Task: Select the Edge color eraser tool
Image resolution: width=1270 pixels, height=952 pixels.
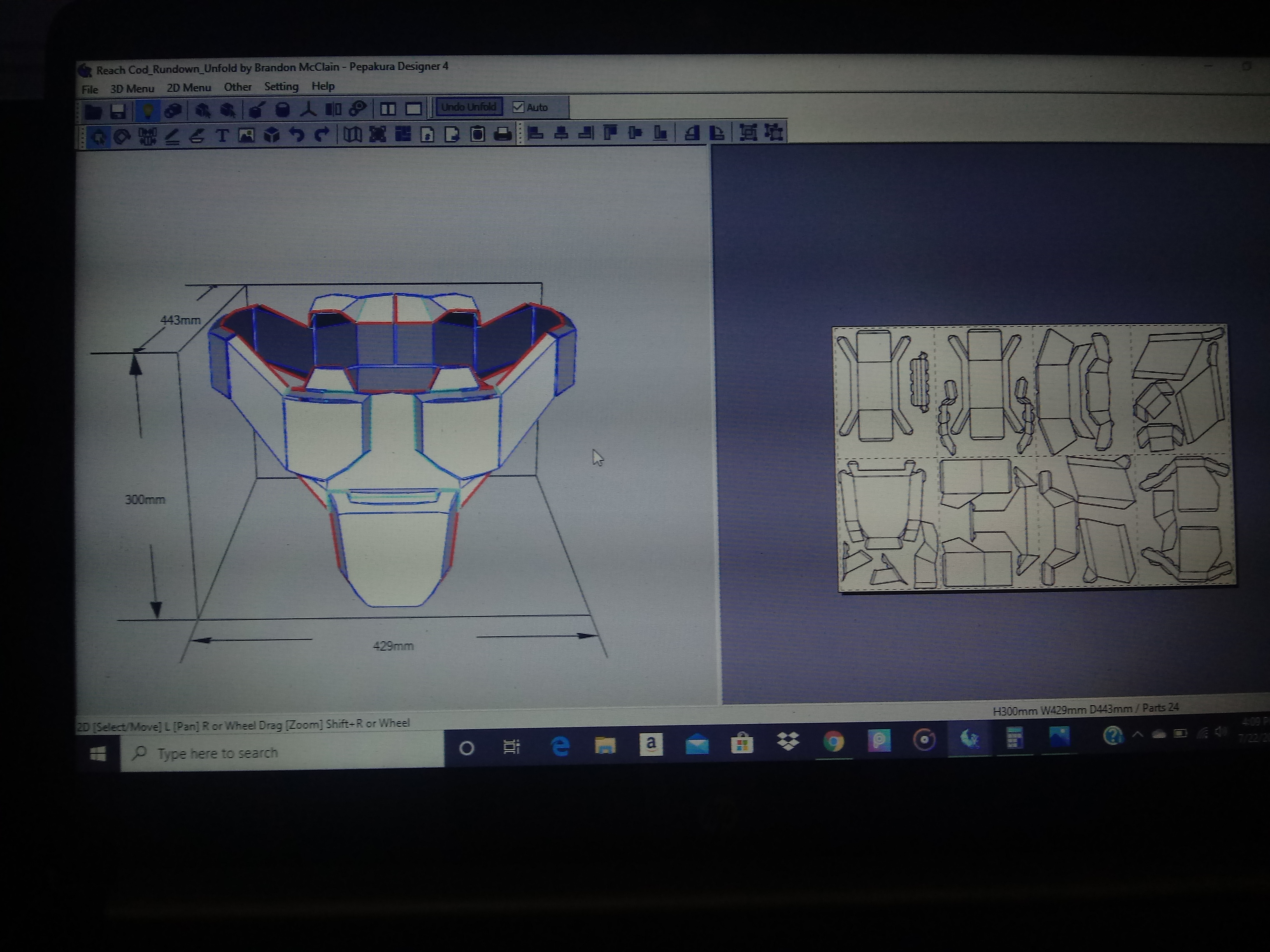Action: 197,136
